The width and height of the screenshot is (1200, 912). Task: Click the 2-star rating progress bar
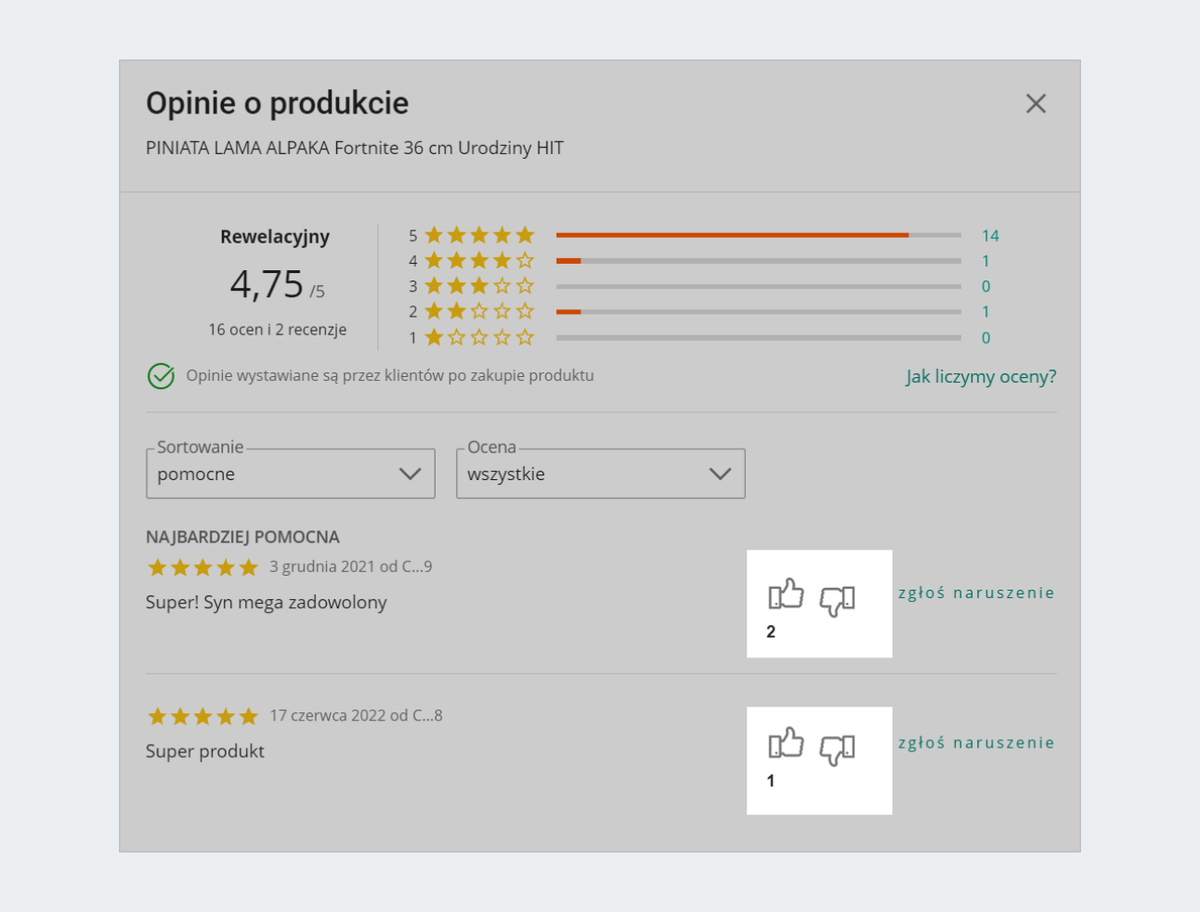click(x=758, y=311)
